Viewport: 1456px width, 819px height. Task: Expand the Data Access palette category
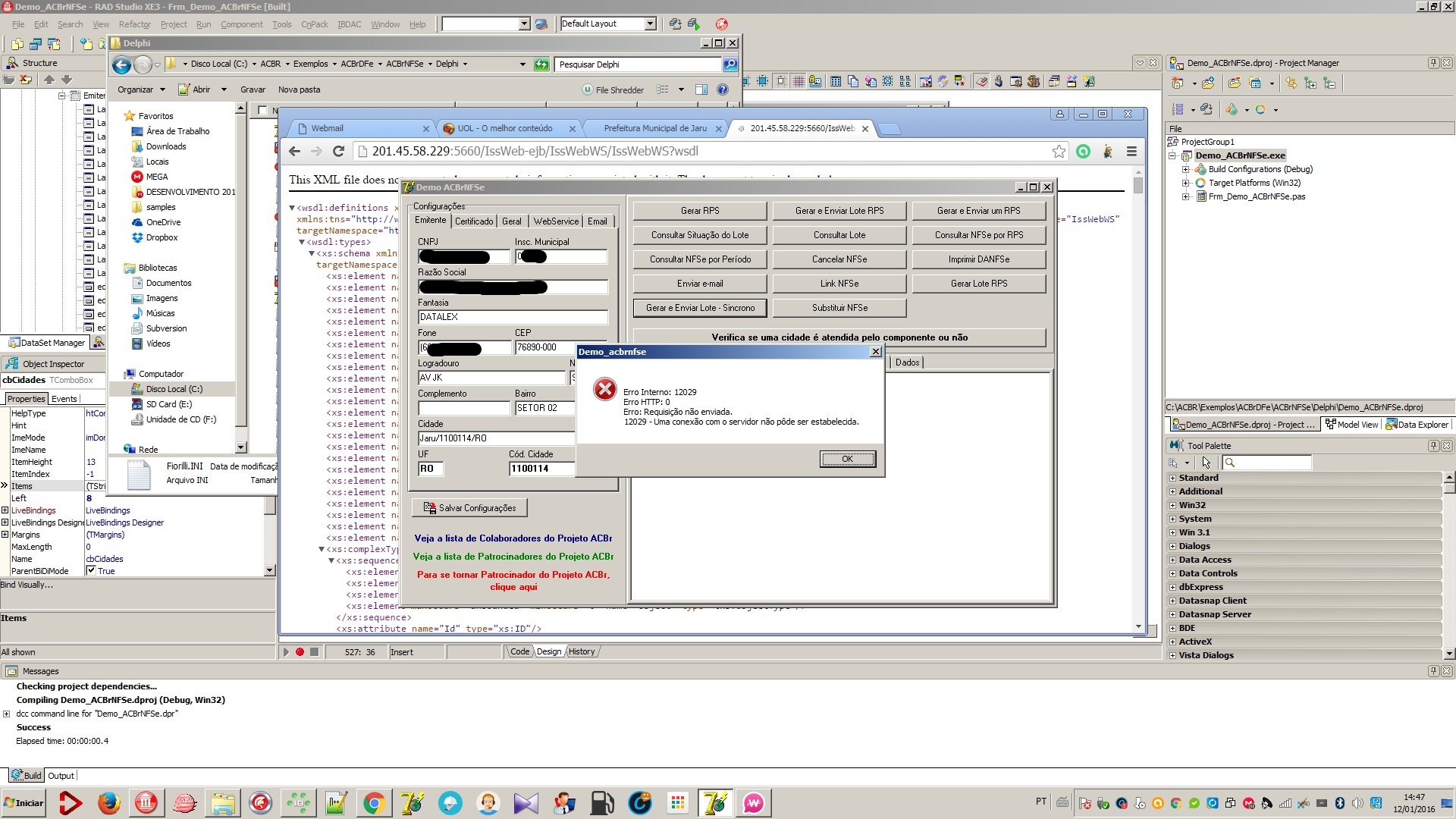click(1172, 560)
